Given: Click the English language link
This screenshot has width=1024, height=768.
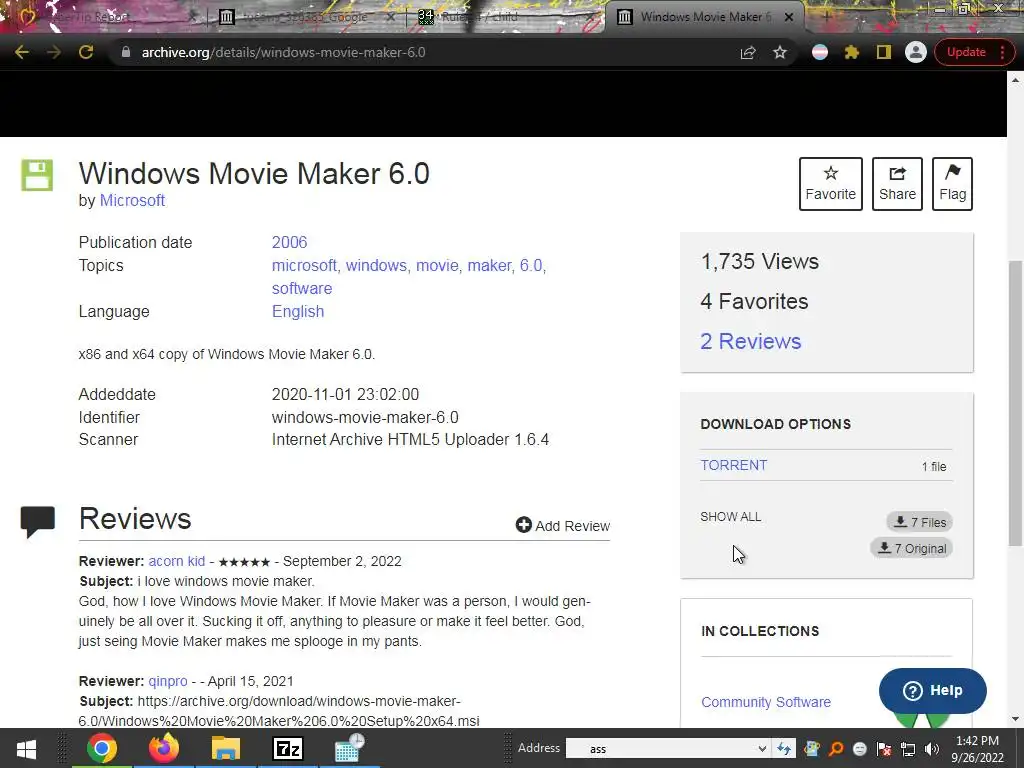Looking at the screenshot, I should tap(298, 312).
